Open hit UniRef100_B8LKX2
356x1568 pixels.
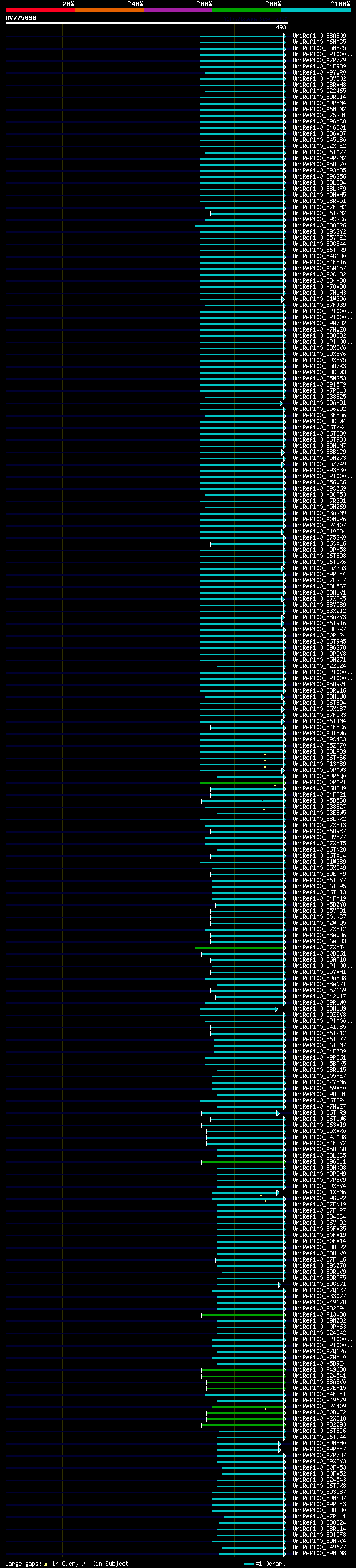[x=319, y=819]
